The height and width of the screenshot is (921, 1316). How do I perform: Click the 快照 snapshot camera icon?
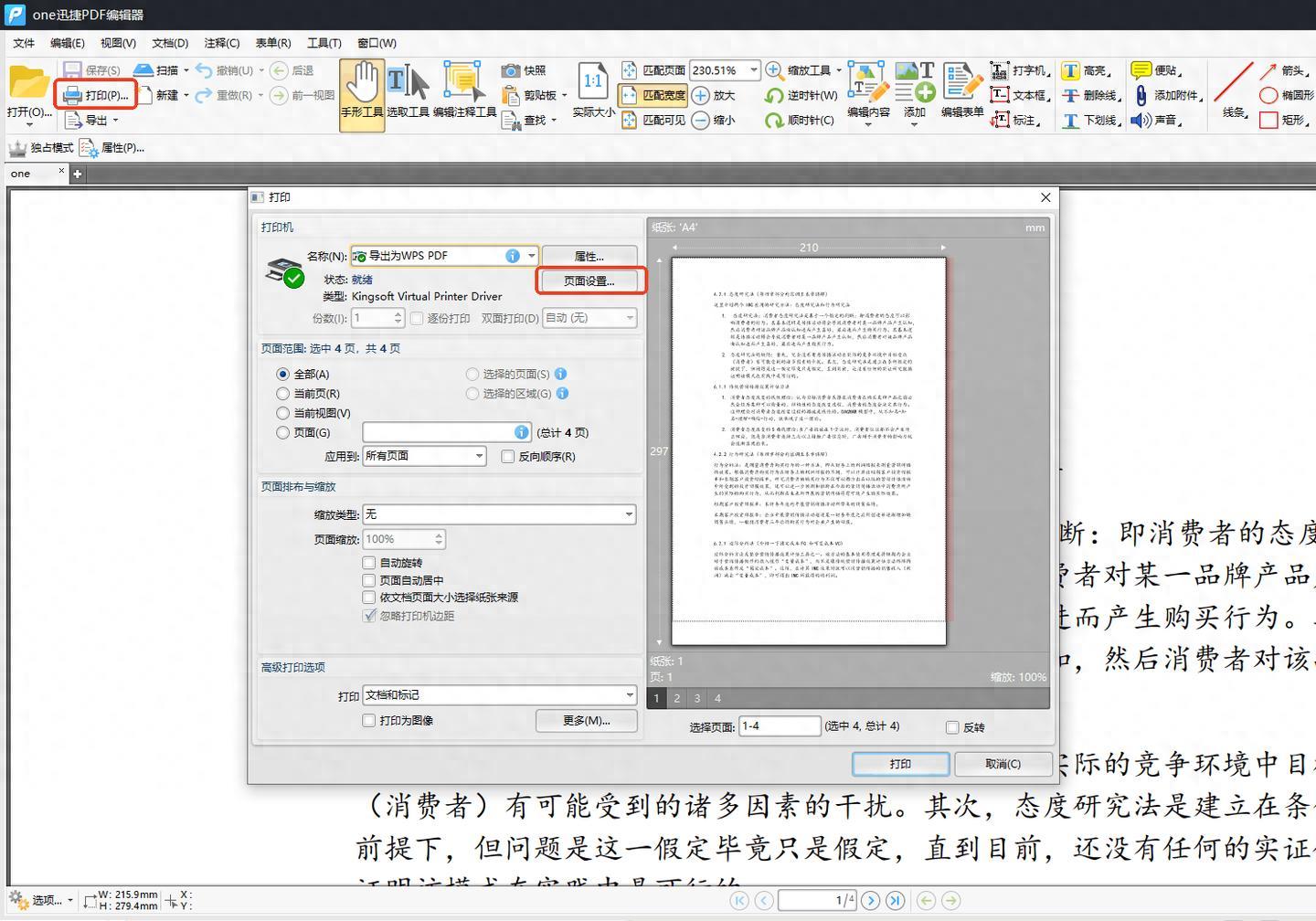tap(511, 70)
